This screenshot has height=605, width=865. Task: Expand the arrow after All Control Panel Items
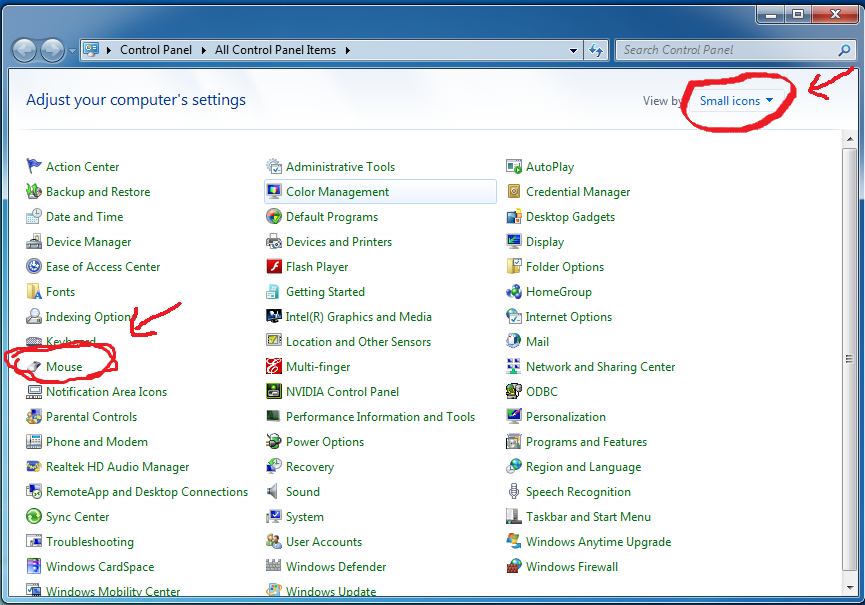(348, 50)
